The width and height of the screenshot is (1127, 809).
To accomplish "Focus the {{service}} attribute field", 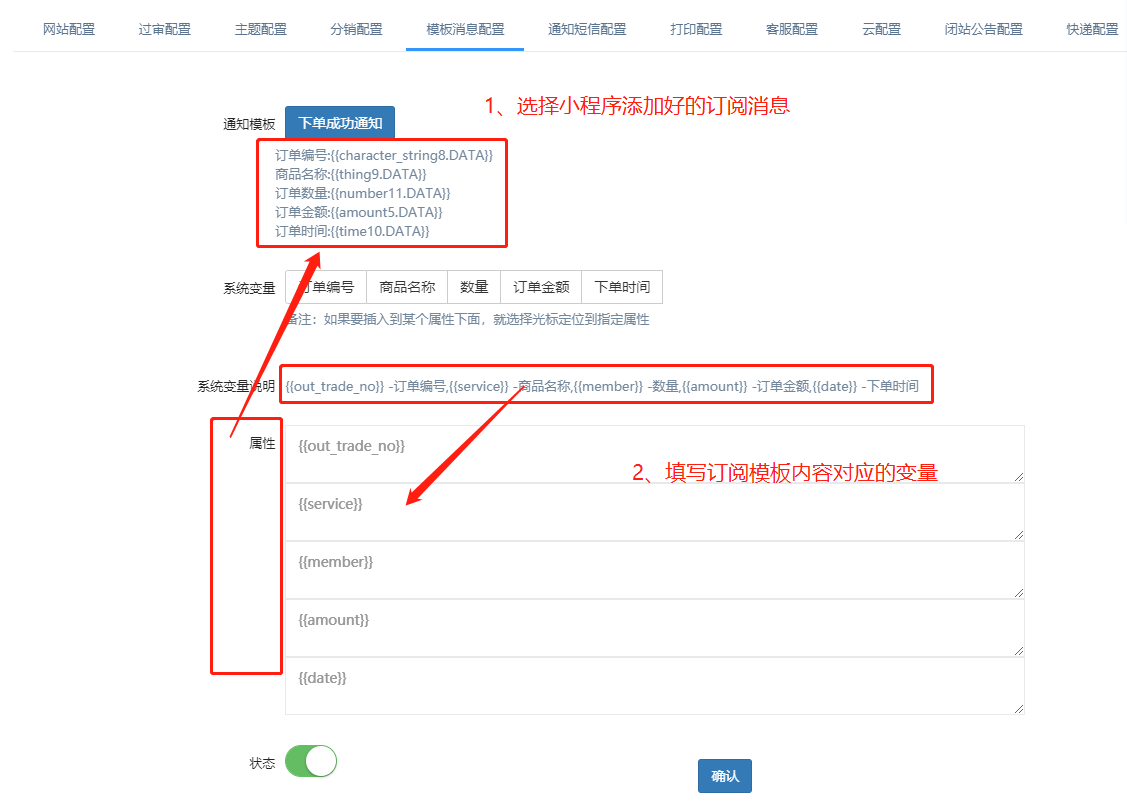I will point(654,512).
